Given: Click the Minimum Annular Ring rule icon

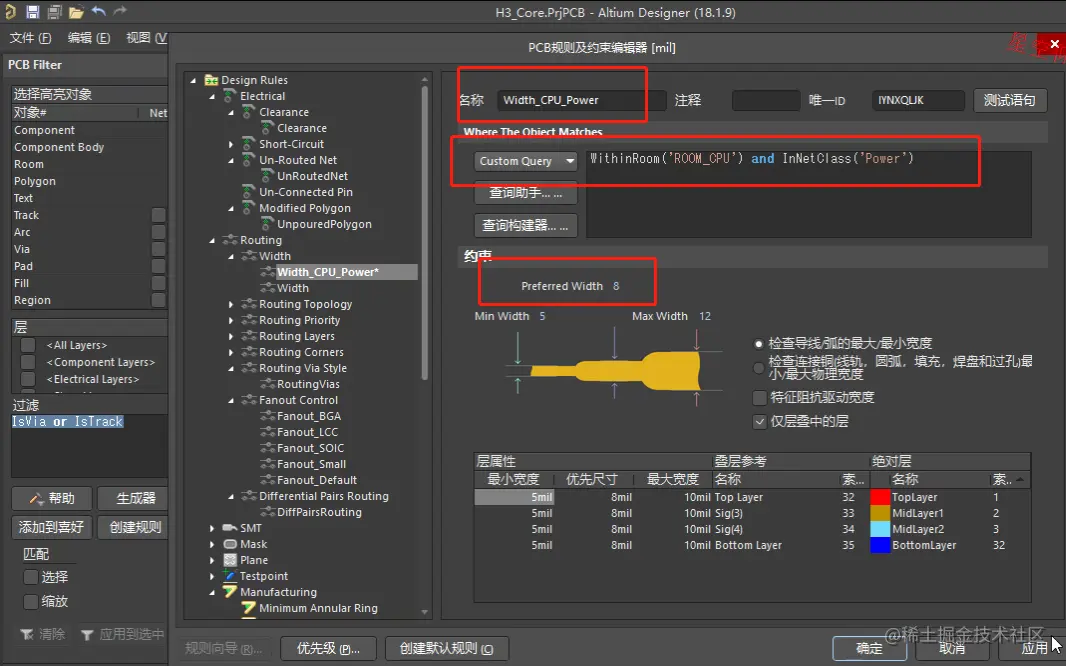Looking at the screenshot, I should tap(249, 608).
